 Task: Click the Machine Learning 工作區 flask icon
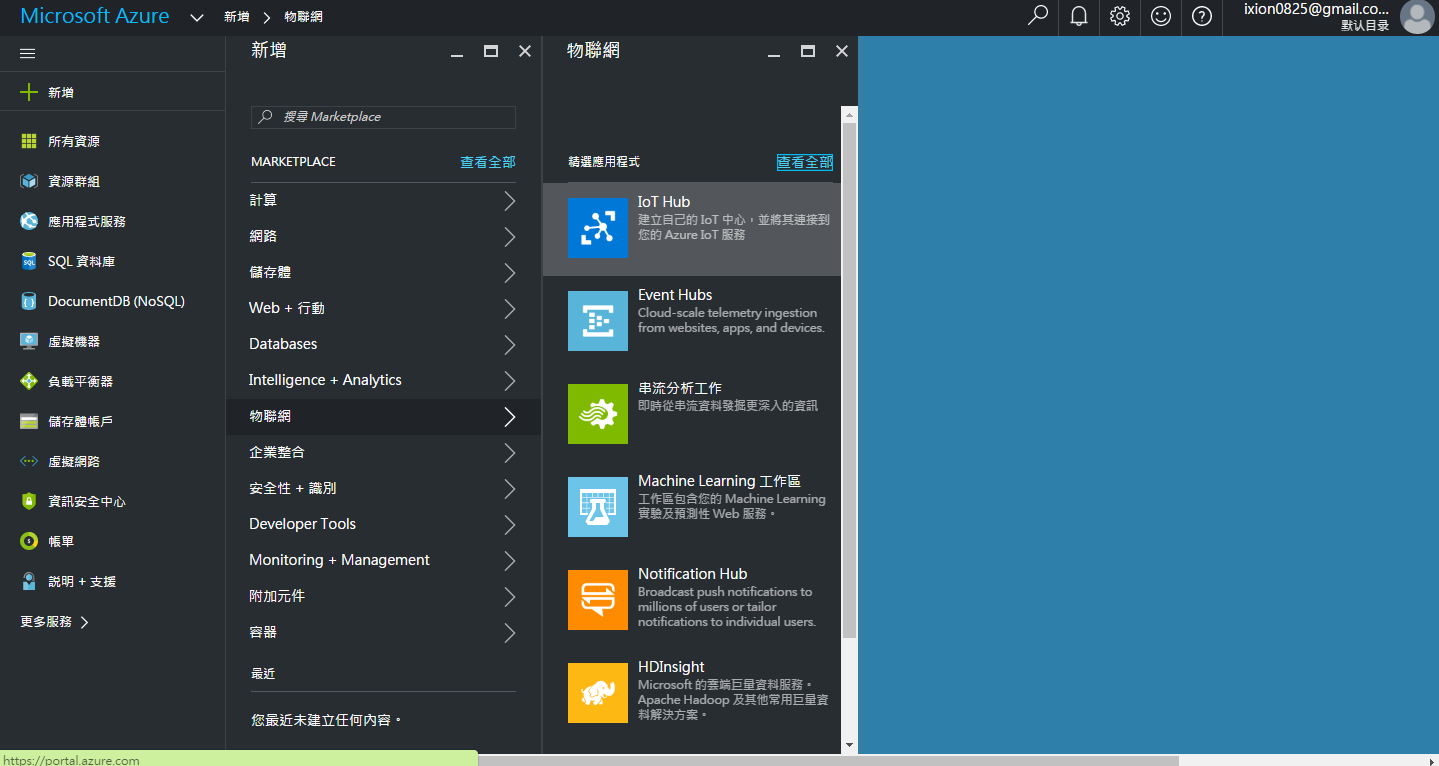[x=598, y=507]
